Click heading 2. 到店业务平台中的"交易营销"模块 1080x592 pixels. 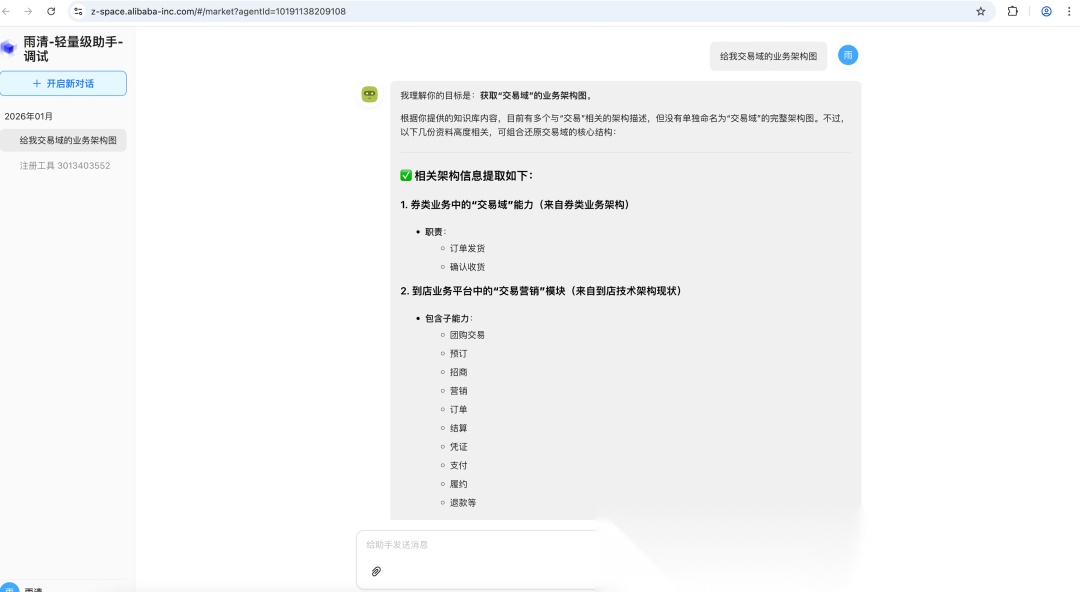(x=541, y=291)
